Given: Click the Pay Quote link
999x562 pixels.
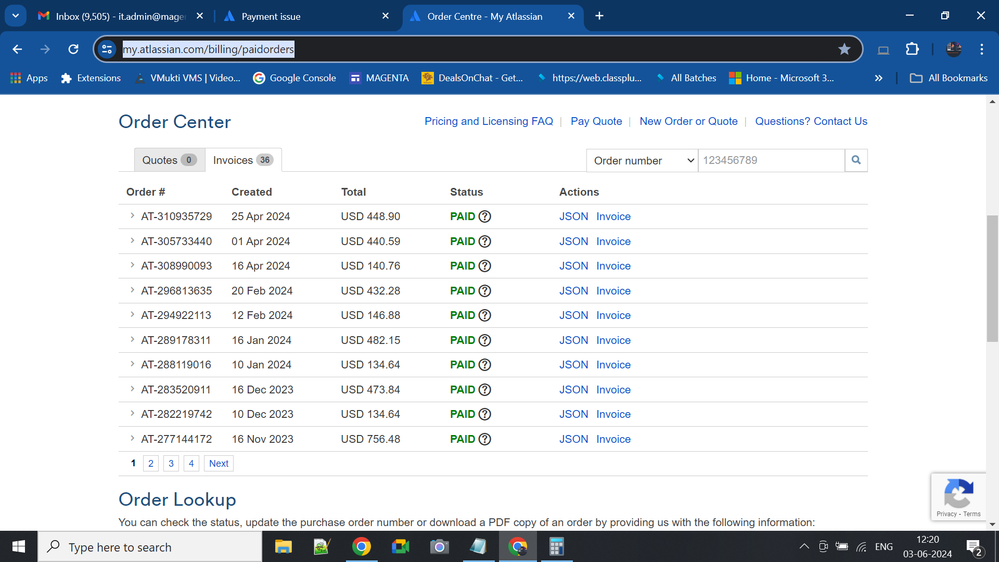Looking at the screenshot, I should 596,121.
